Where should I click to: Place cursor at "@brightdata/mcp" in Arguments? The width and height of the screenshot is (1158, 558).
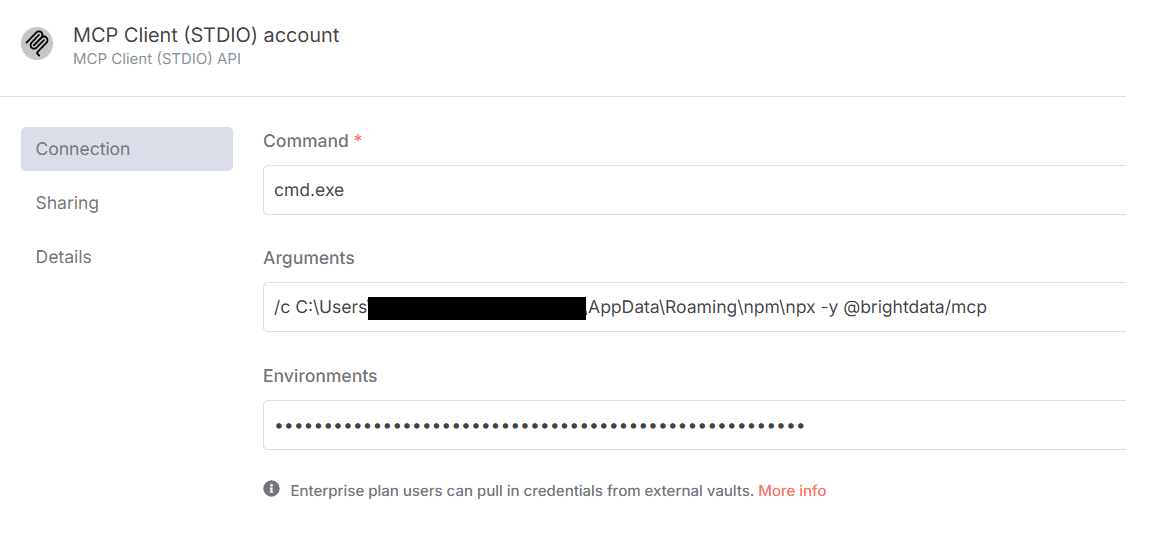pyautogui.click(x=915, y=307)
